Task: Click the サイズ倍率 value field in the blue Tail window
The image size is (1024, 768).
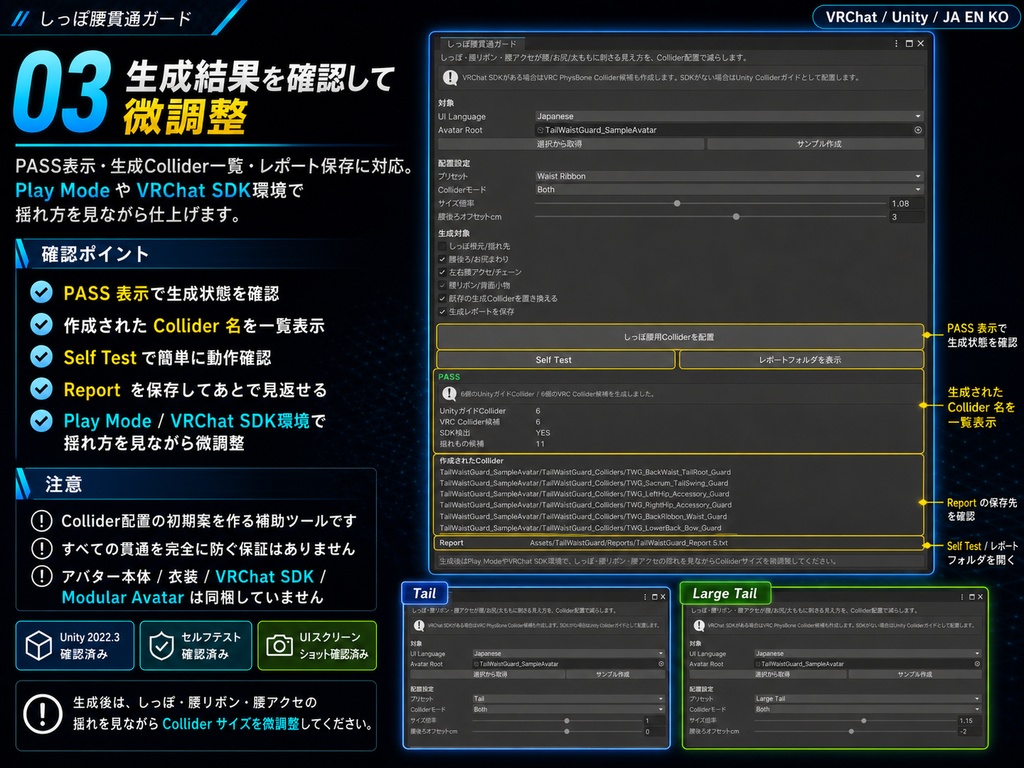Action: pos(654,721)
